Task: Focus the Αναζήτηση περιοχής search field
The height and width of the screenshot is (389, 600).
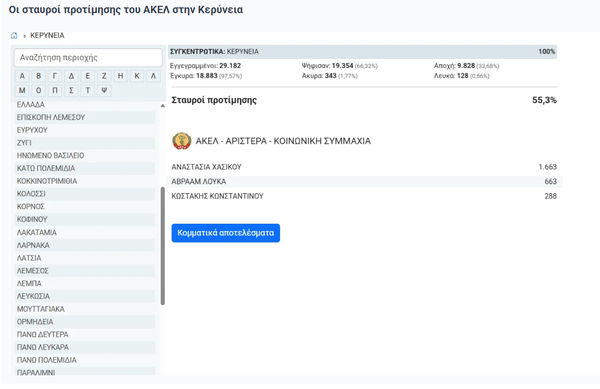Action: coord(88,58)
